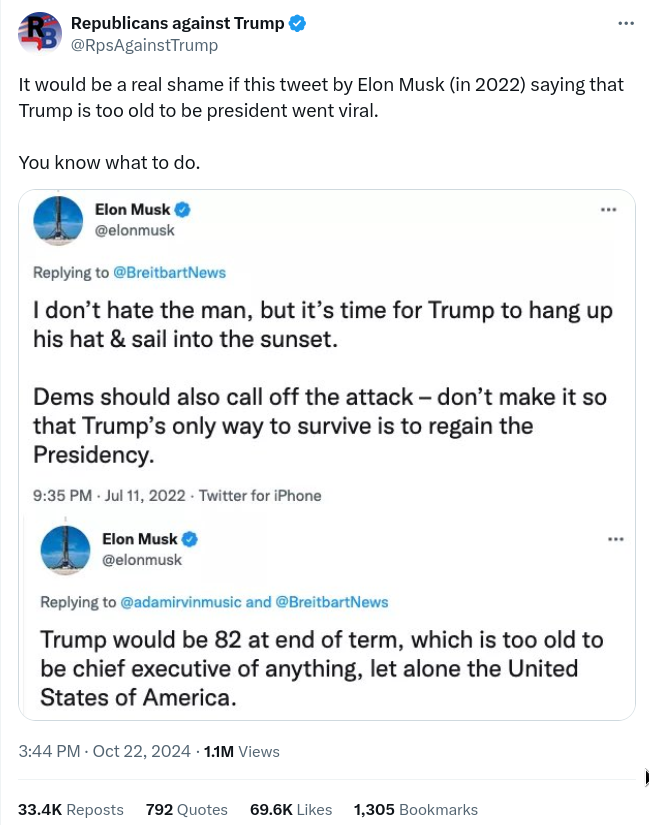Click the Republicans against Trump profile avatar
Viewport: 653px width, 825px height.
point(39,33)
